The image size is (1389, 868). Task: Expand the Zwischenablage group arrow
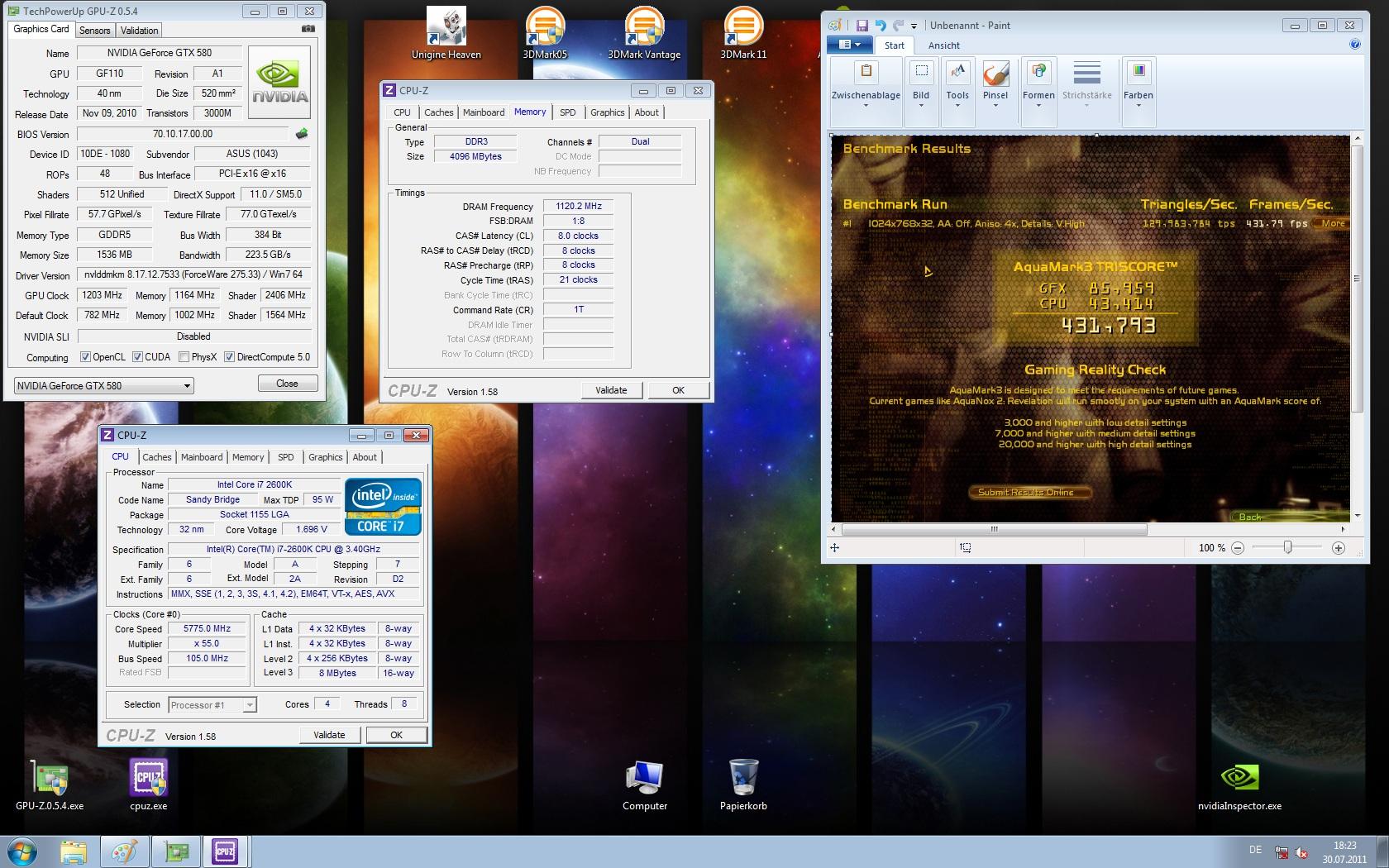click(866, 106)
